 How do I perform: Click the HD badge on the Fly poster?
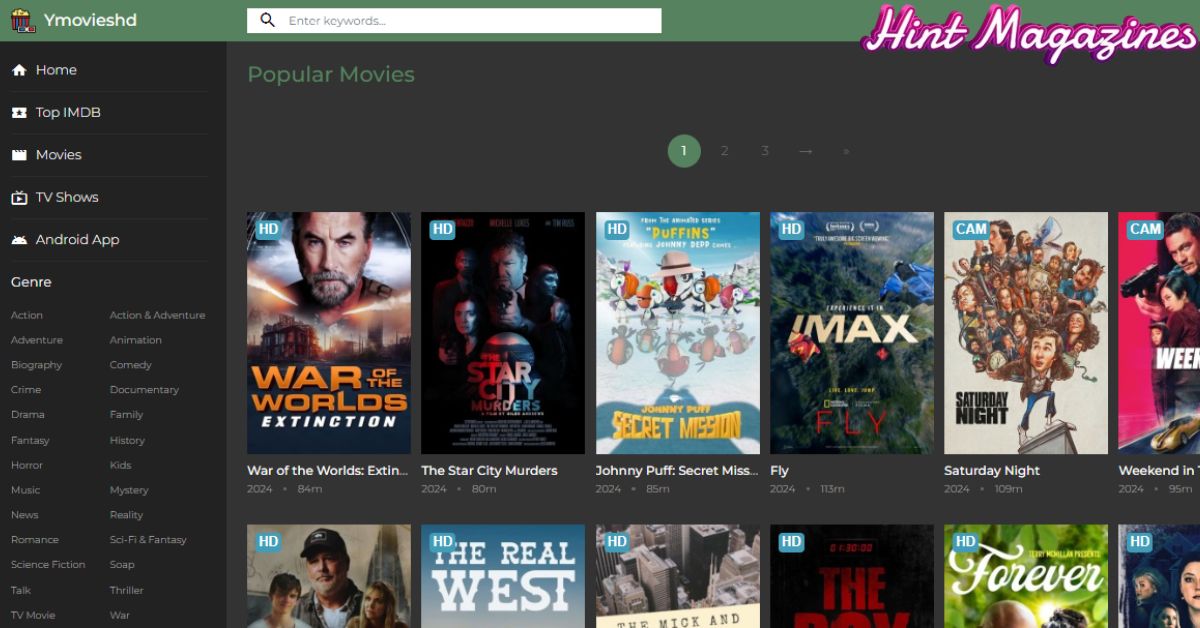click(x=791, y=229)
